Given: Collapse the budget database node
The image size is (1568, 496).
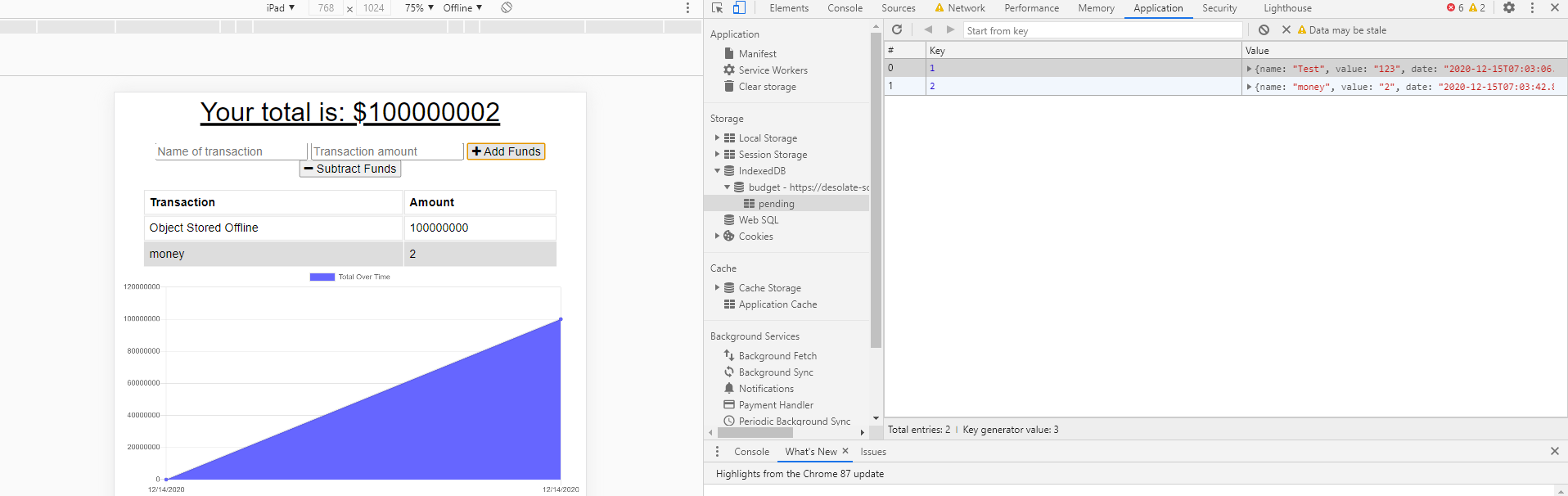Looking at the screenshot, I should [727, 187].
